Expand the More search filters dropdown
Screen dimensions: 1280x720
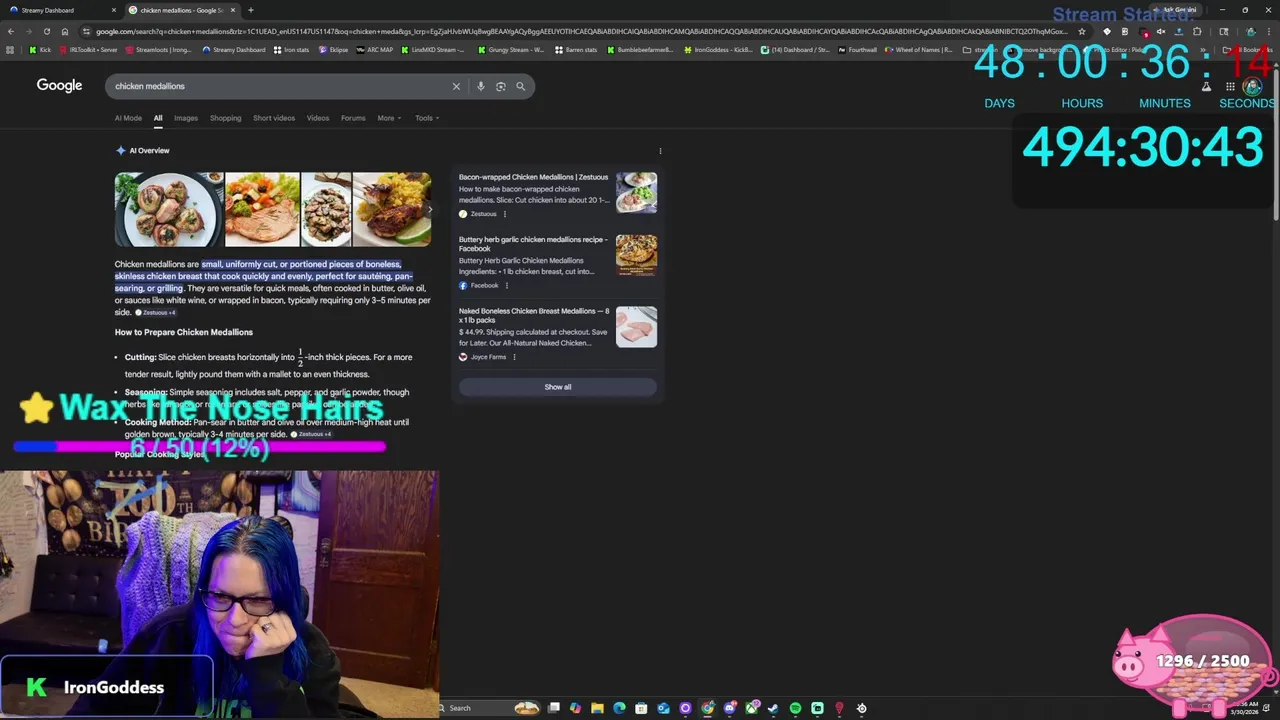point(389,118)
